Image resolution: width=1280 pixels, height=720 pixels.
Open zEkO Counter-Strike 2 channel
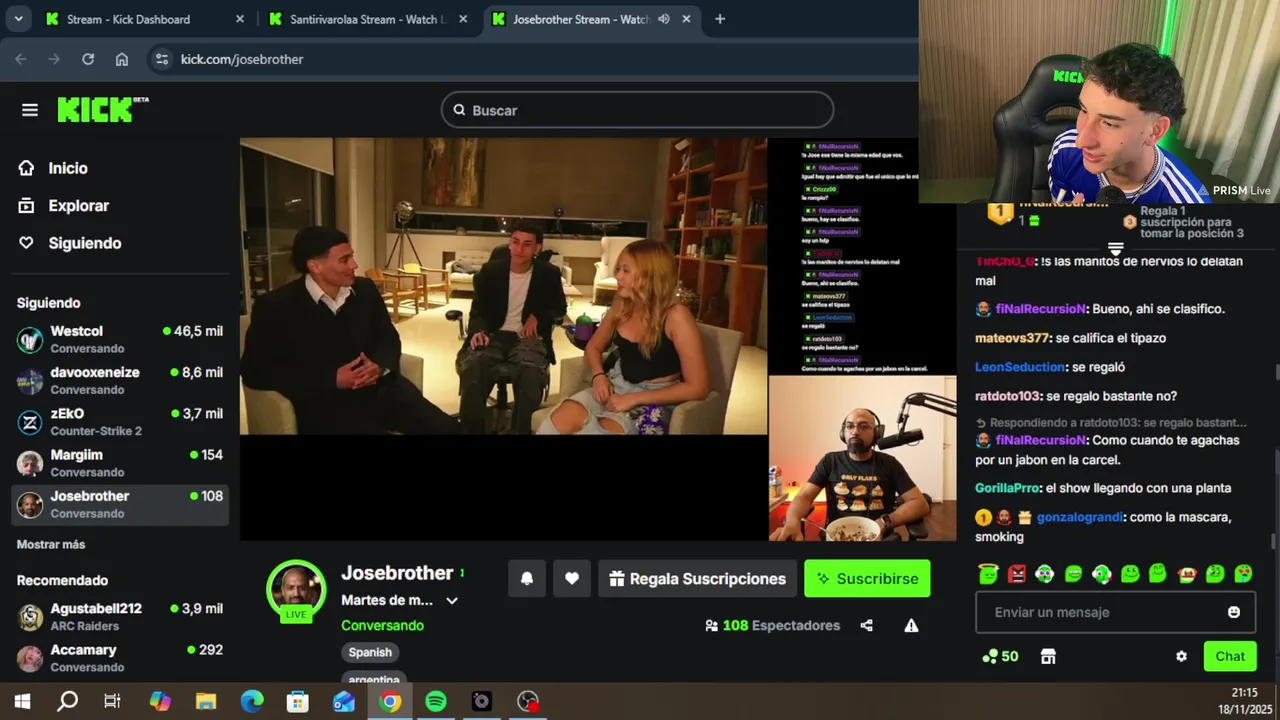coord(120,421)
